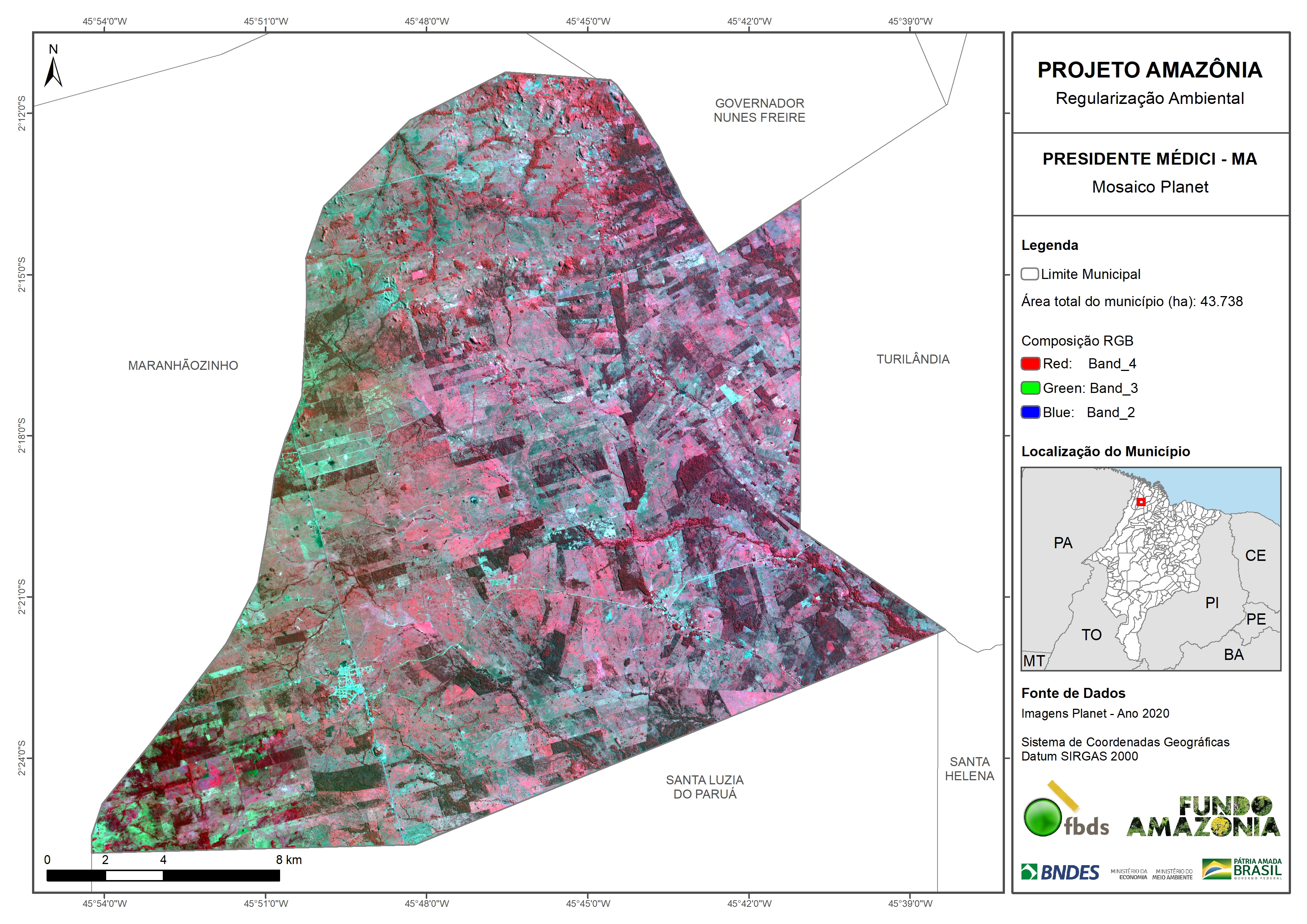The height and width of the screenshot is (924, 1307).
Task: Click the Limite Municipal legend symbol
Action: click(1029, 274)
